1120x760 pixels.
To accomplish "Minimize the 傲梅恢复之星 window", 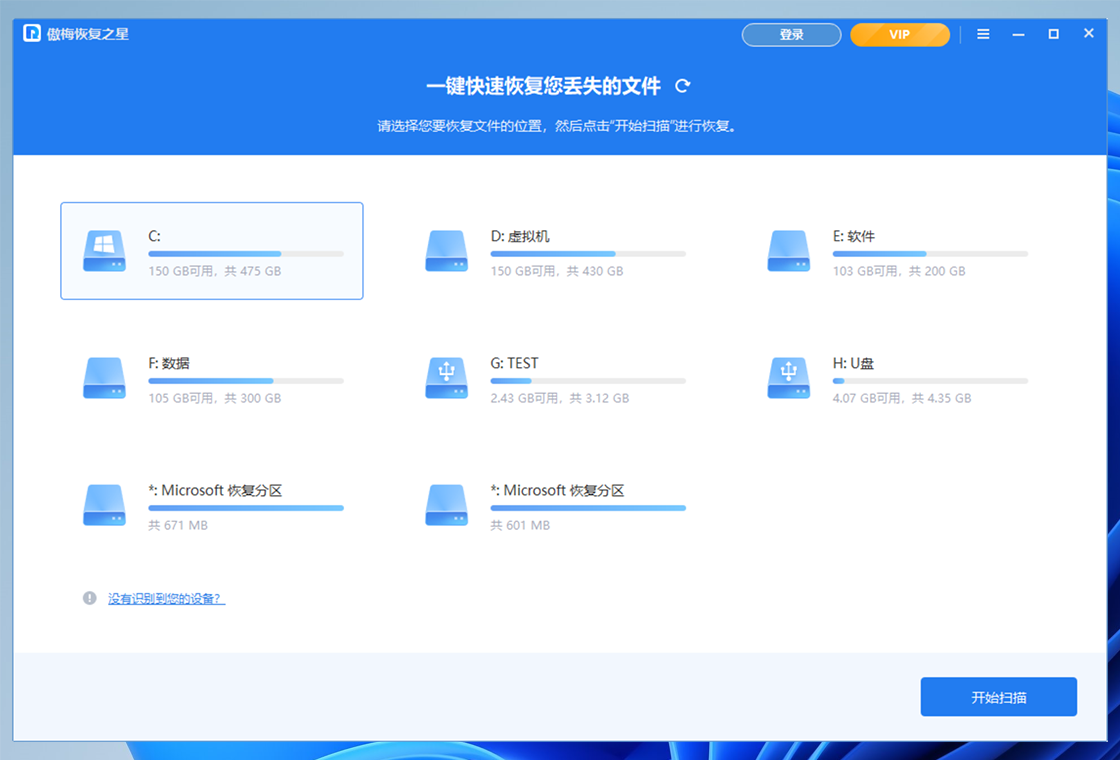I will coord(1019,34).
